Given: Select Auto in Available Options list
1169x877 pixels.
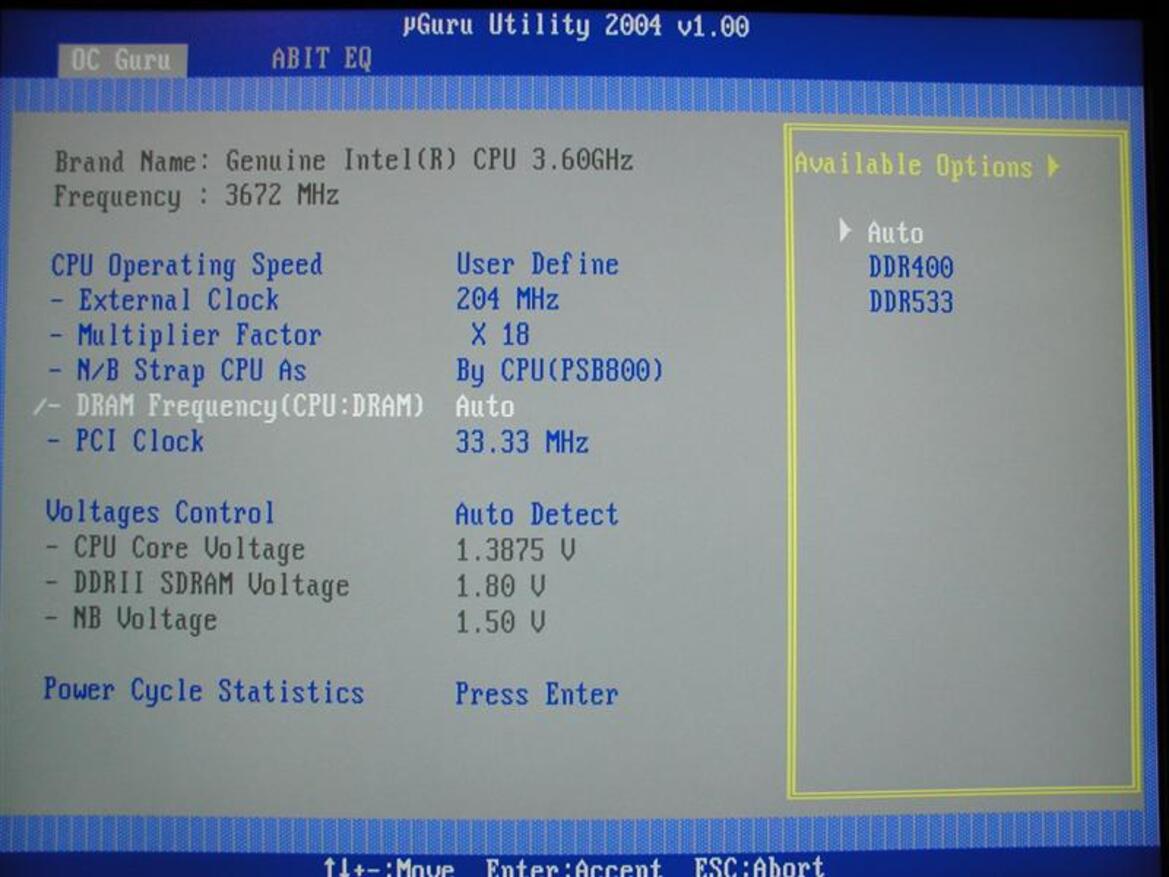Looking at the screenshot, I should pos(895,233).
